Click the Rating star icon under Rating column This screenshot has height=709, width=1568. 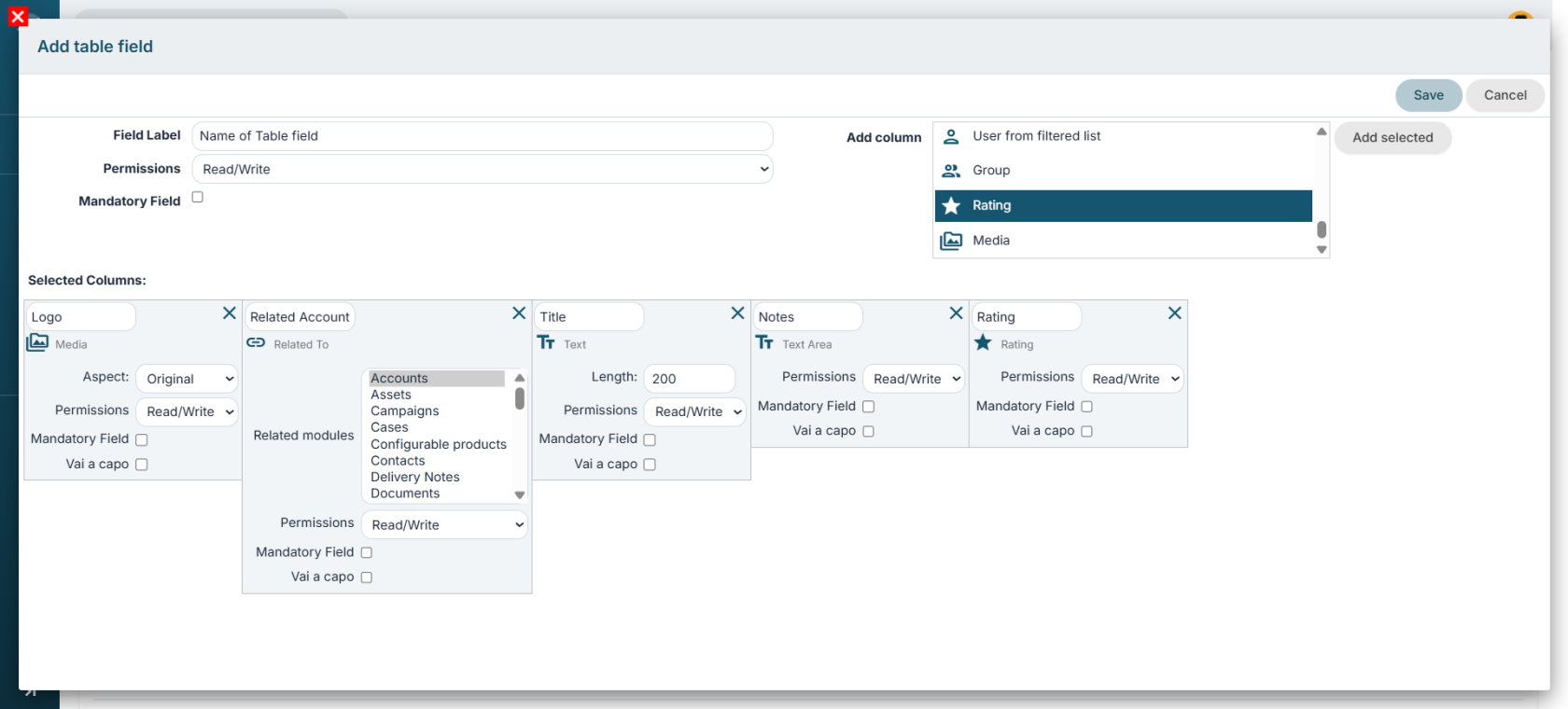(983, 342)
